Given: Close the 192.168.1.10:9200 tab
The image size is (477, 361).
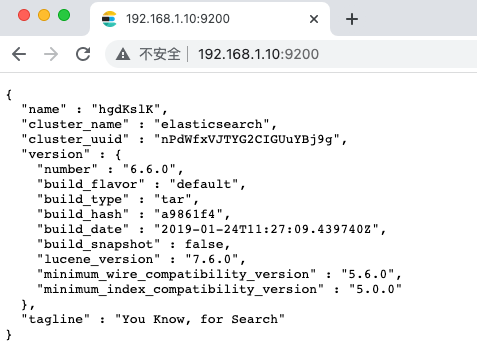Looking at the screenshot, I should coord(314,19).
